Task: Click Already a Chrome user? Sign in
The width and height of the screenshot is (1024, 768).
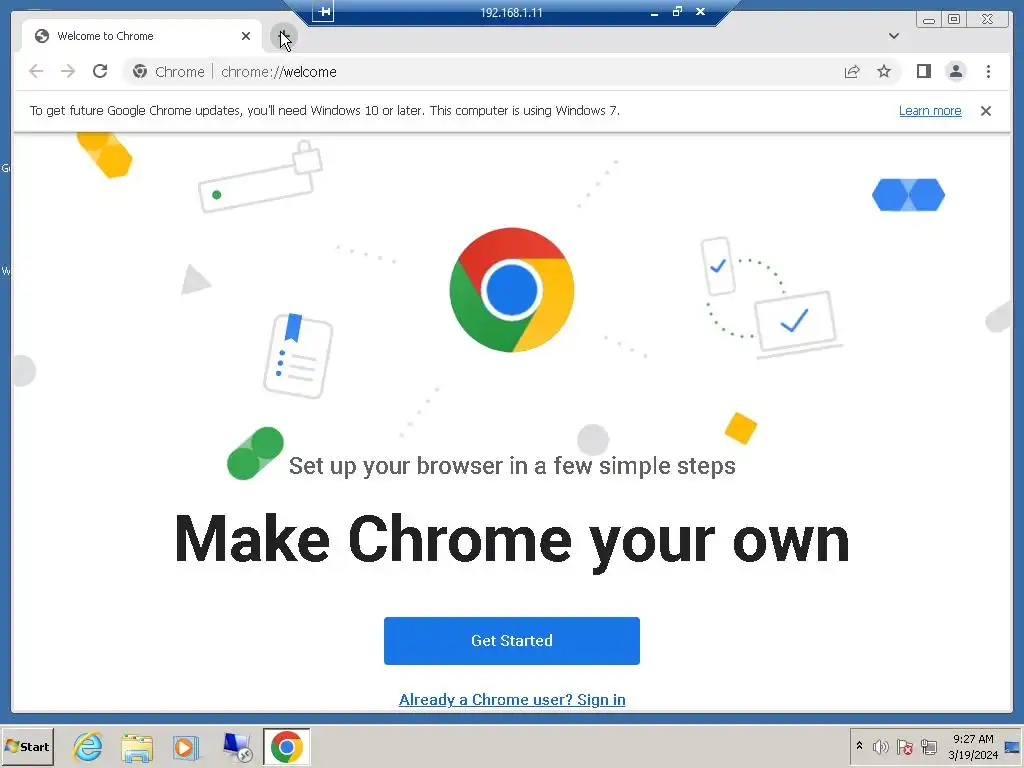Action: point(512,699)
